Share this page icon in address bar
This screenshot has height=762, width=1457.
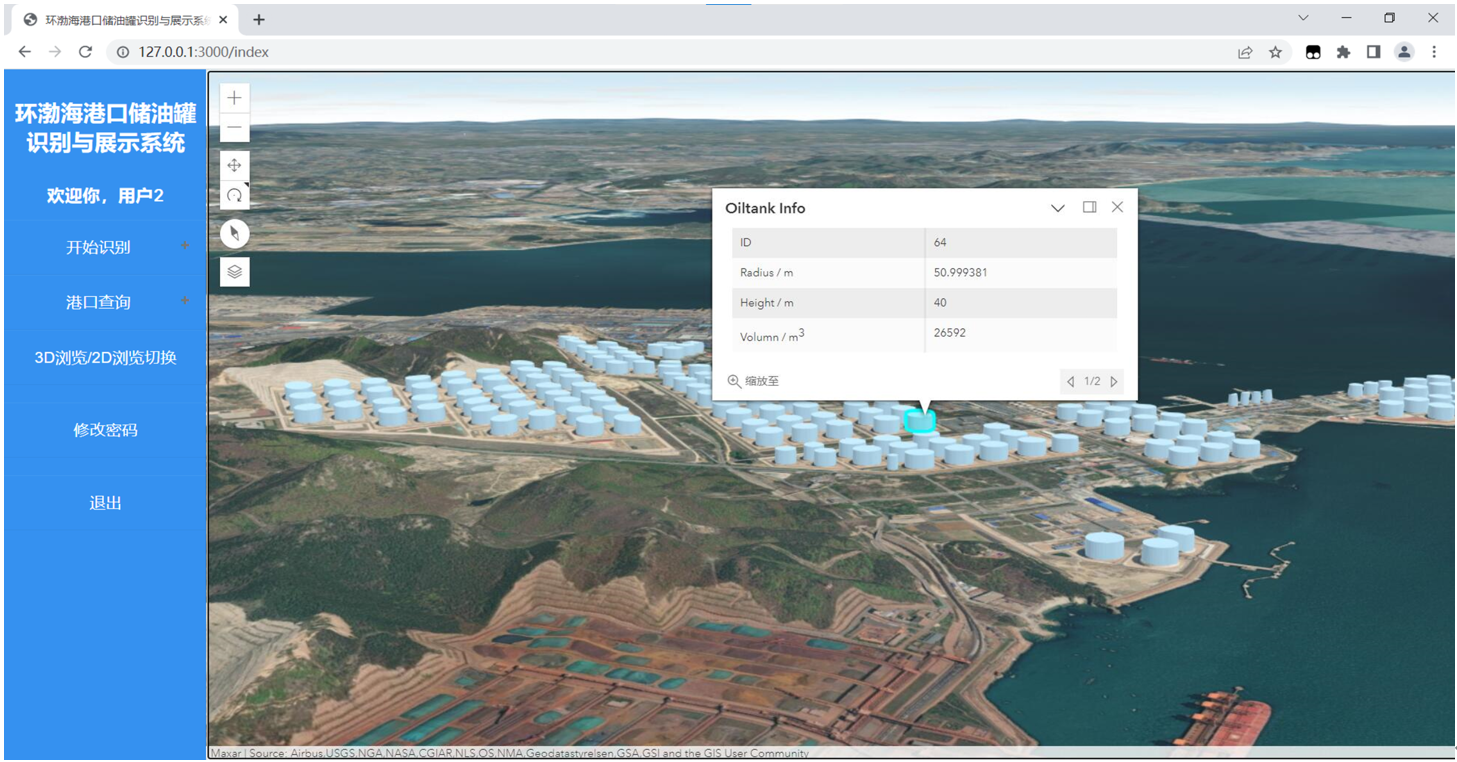[x=1245, y=52]
